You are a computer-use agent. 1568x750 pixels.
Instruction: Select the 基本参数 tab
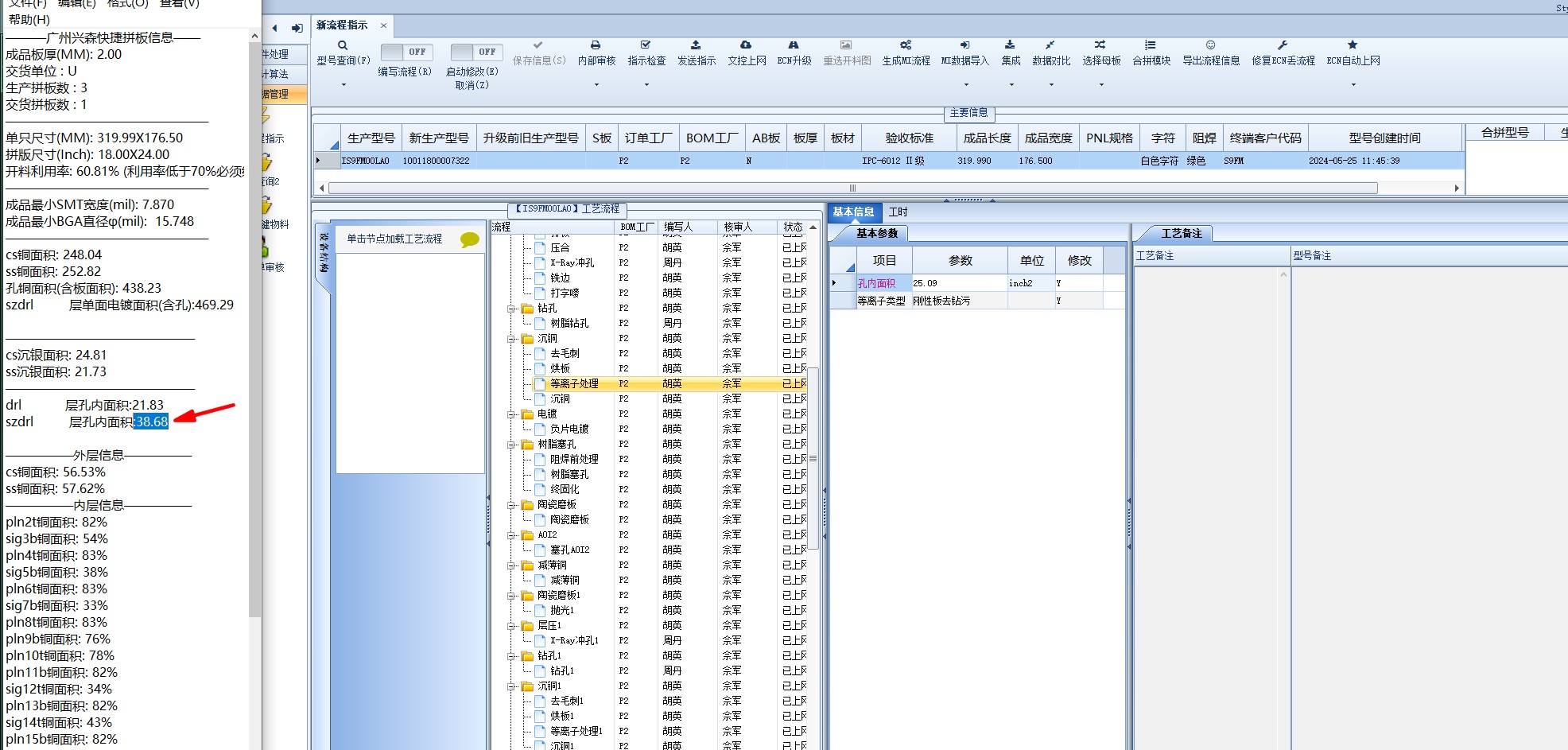[877, 233]
